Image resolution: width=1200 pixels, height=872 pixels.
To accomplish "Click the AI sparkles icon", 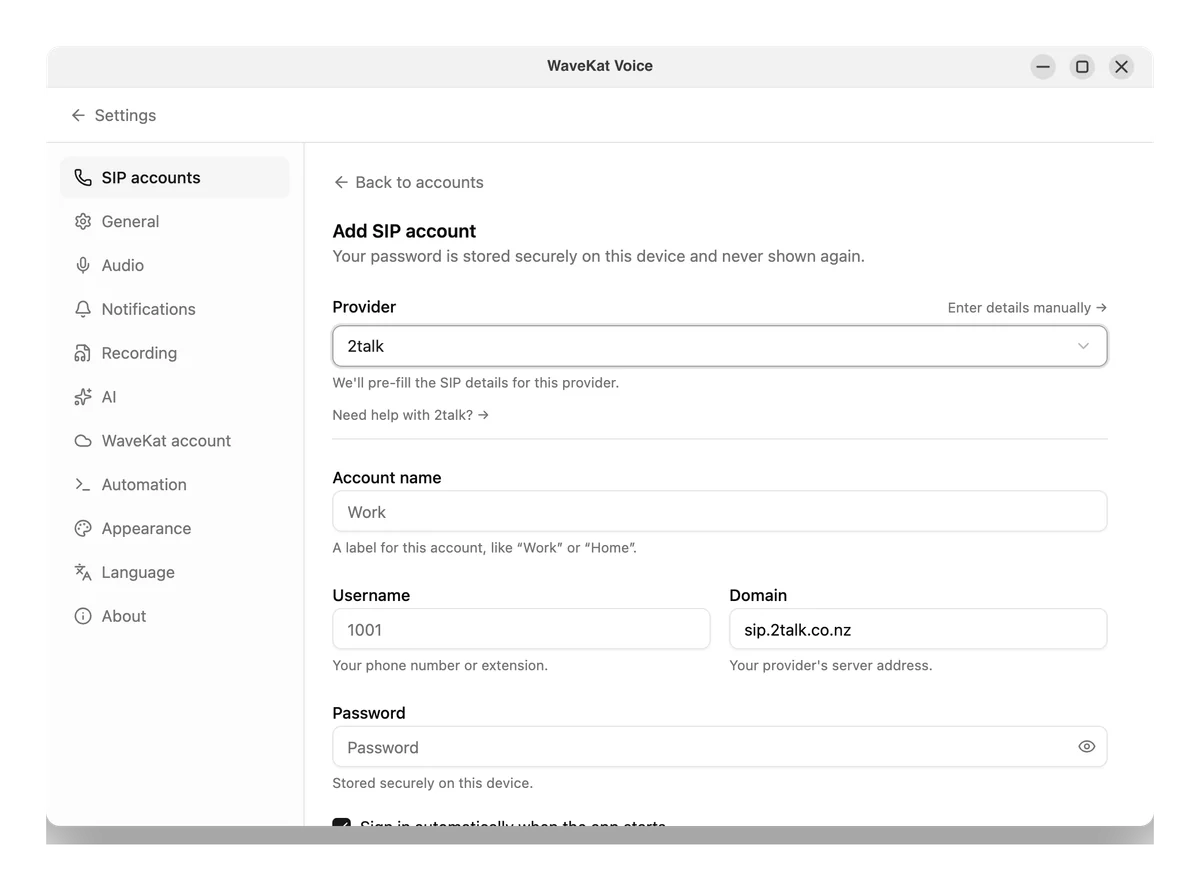I will (x=83, y=397).
